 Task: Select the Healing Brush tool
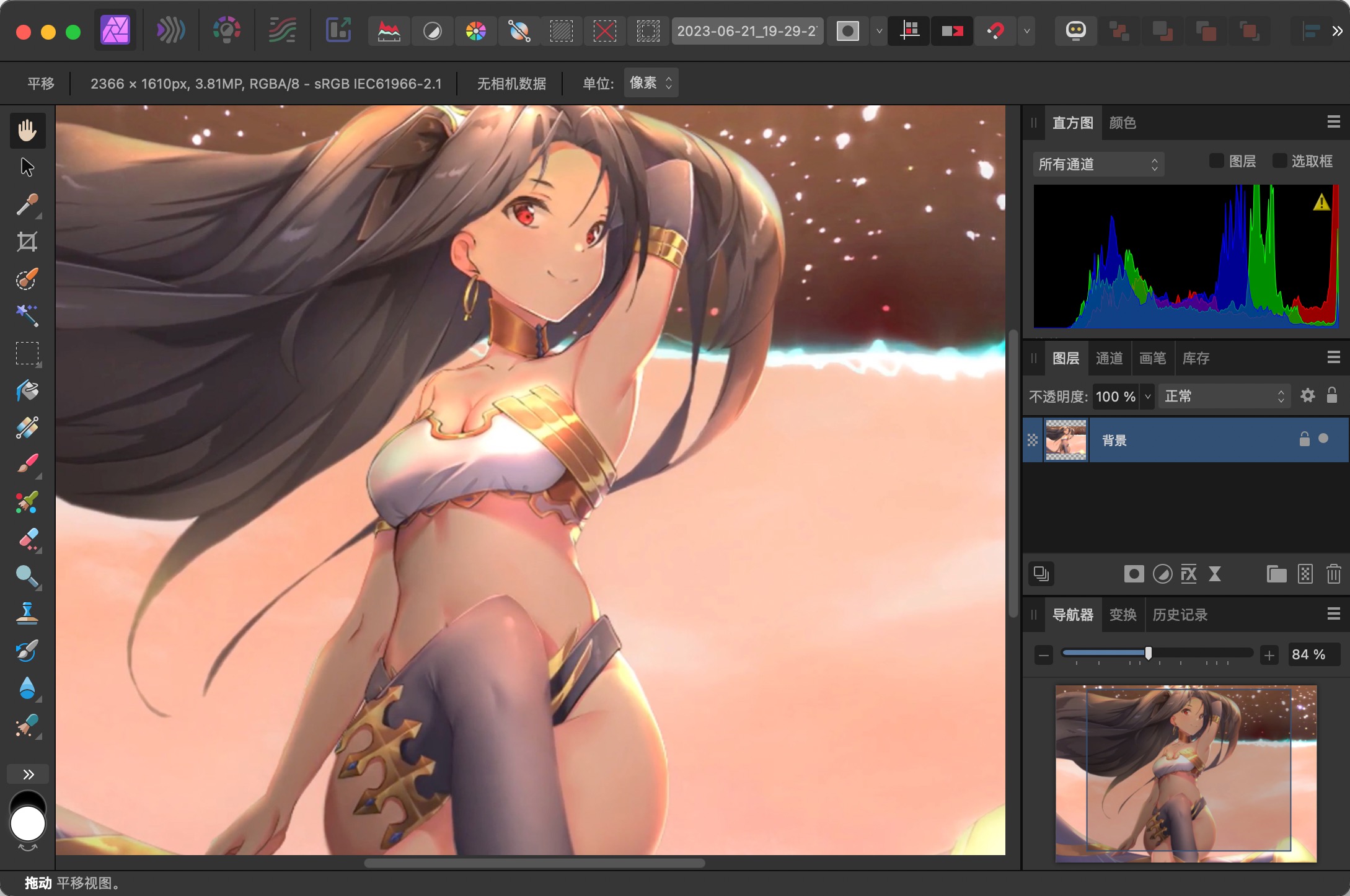tap(27, 725)
